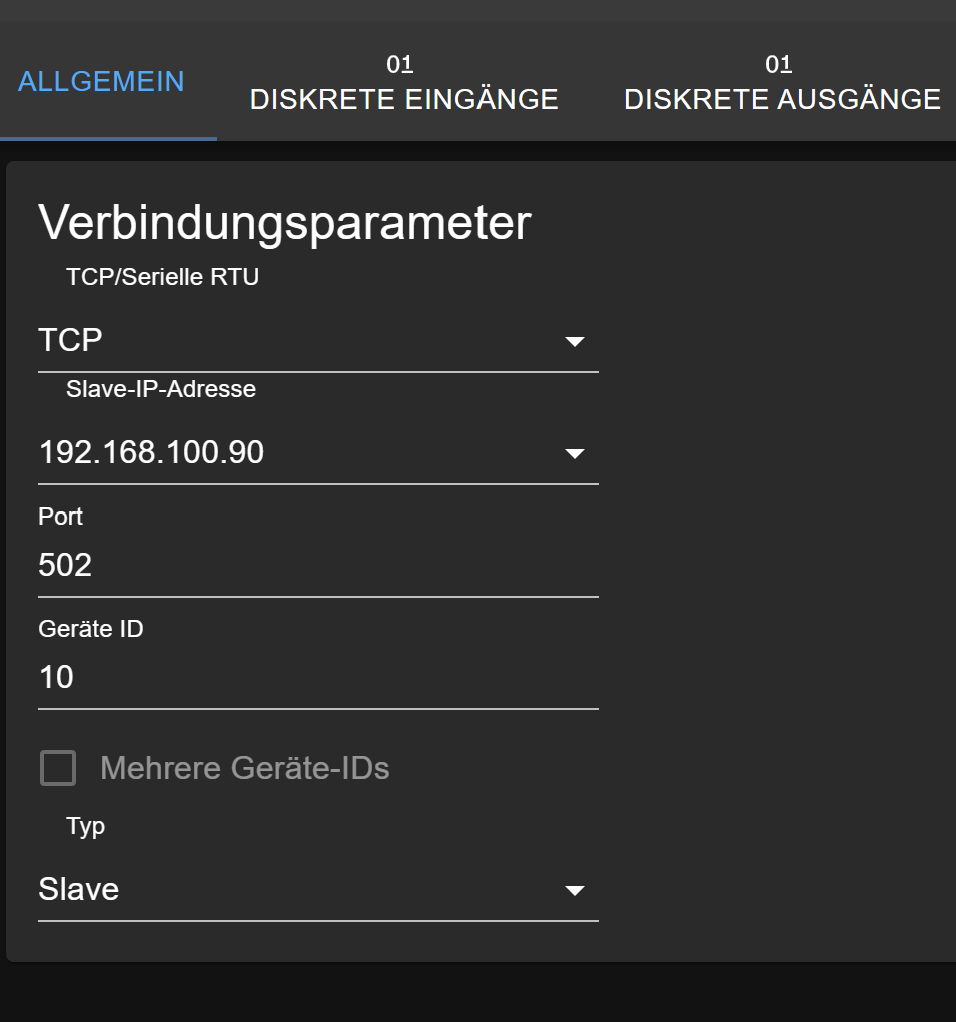Click the TCP/Serielle RTU dropdown arrow

(574, 342)
